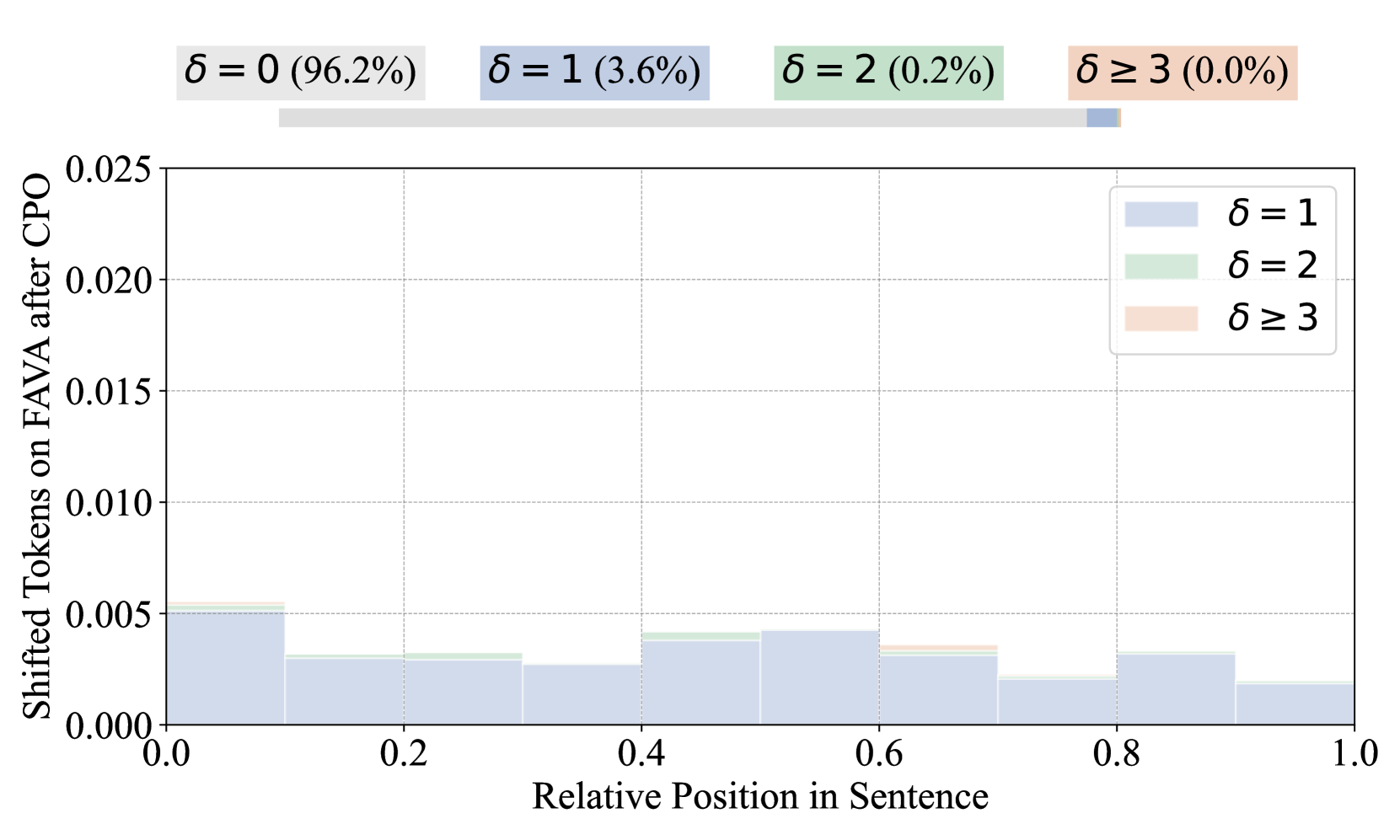Click the 0.010 y-axis tick label
The width and height of the screenshot is (1400, 840).
tap(108, 503)
